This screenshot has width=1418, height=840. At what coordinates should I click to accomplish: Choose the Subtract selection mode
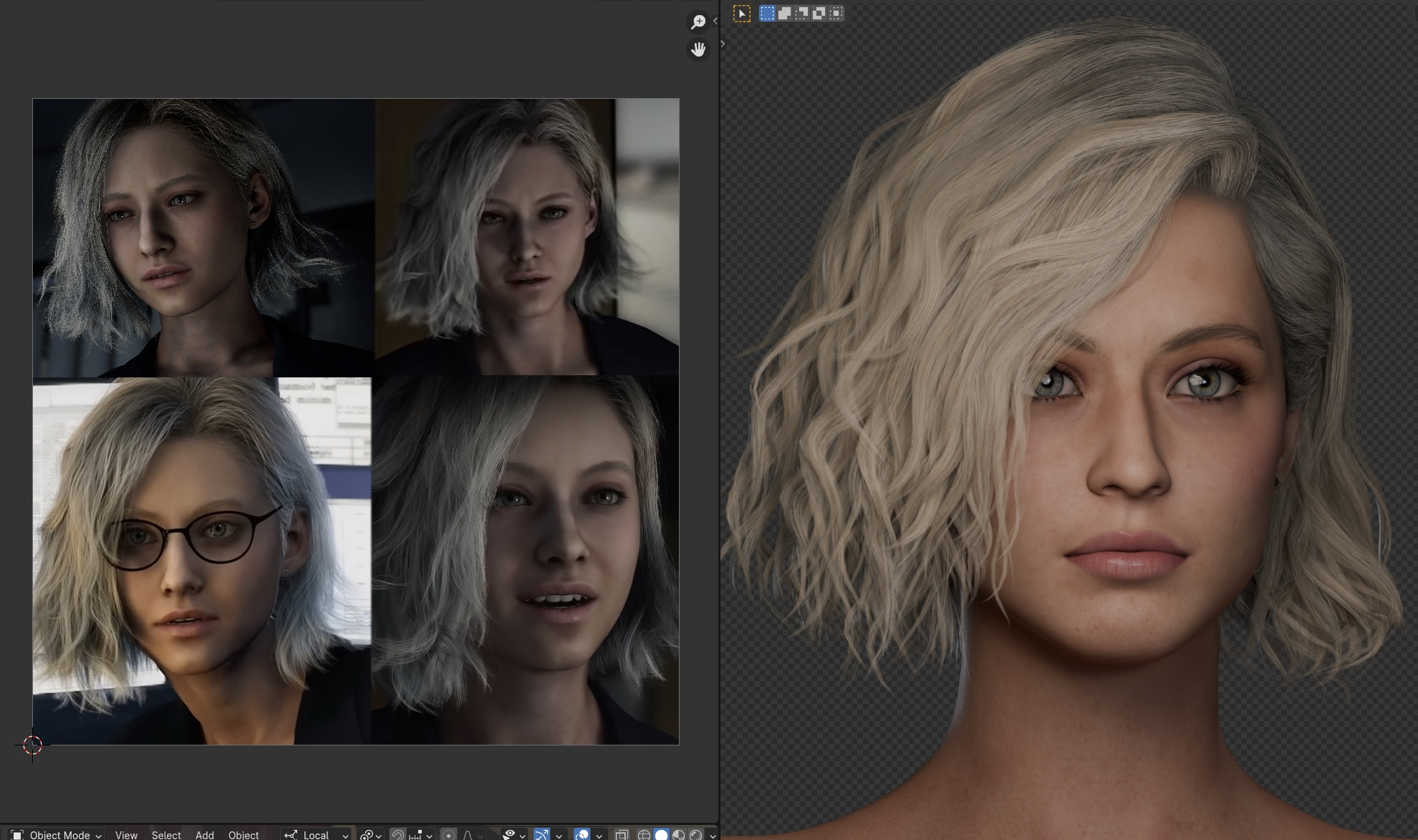point(801,13)
